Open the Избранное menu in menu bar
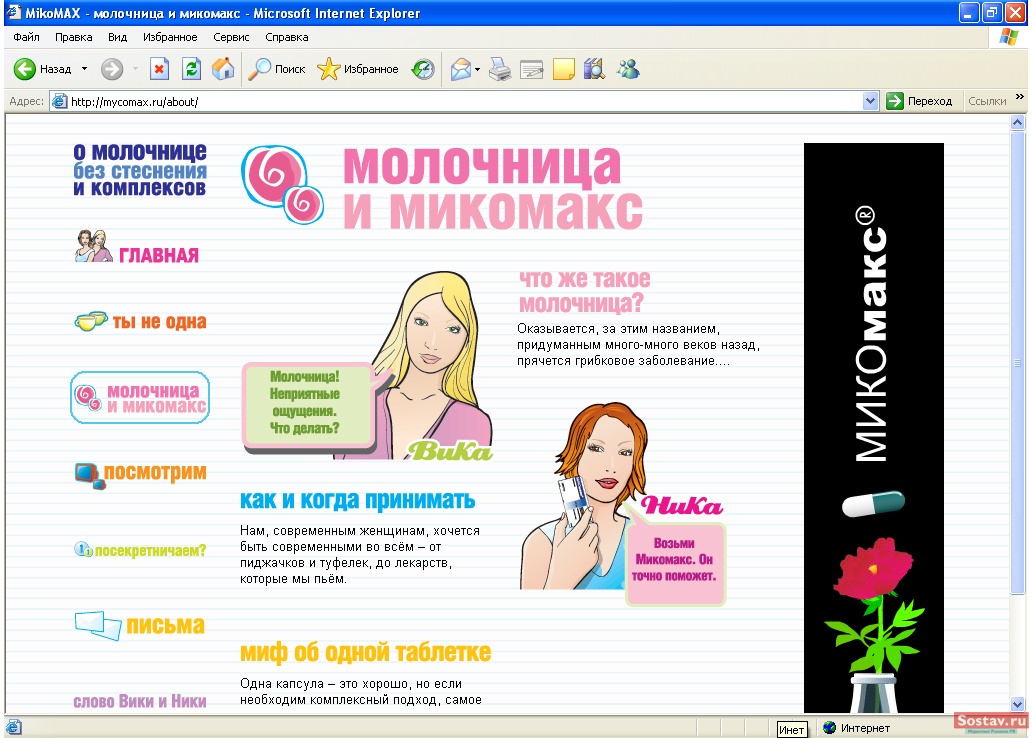Image resolution: width=1032 pixels, height=738 pixels. pos(170,37)
